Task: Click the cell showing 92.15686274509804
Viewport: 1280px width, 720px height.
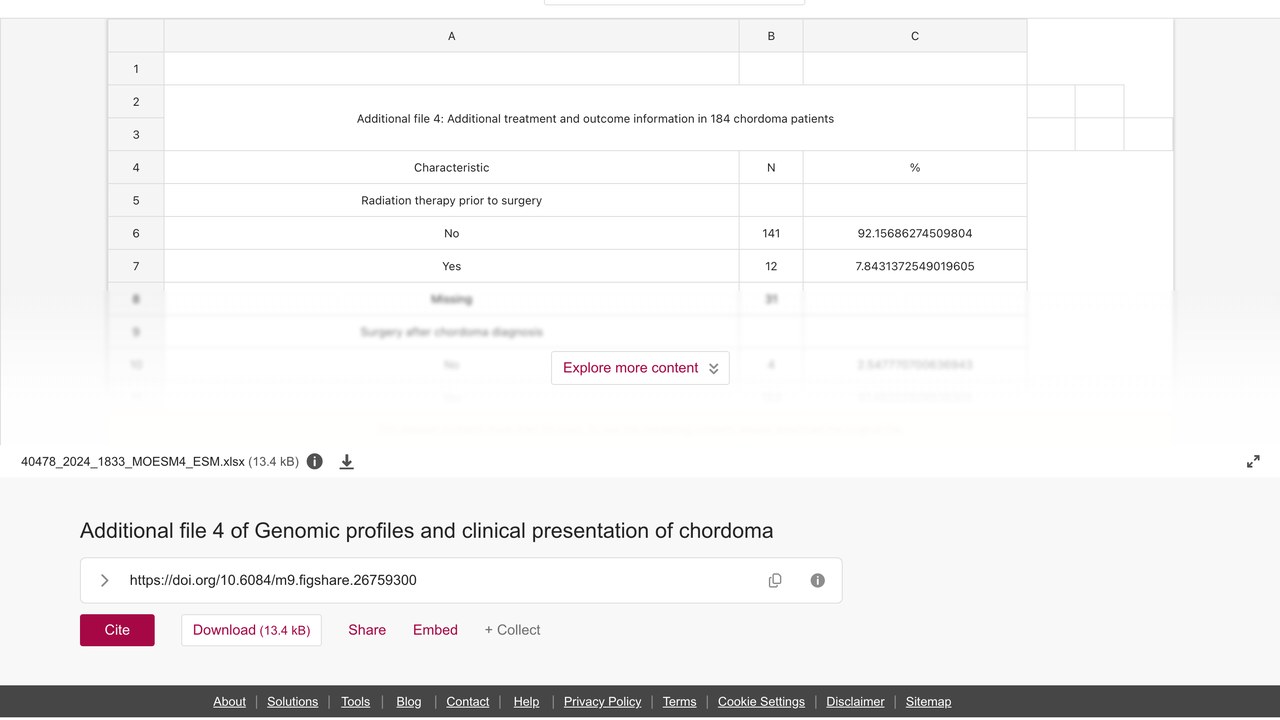Action: (x=915, y=233)
